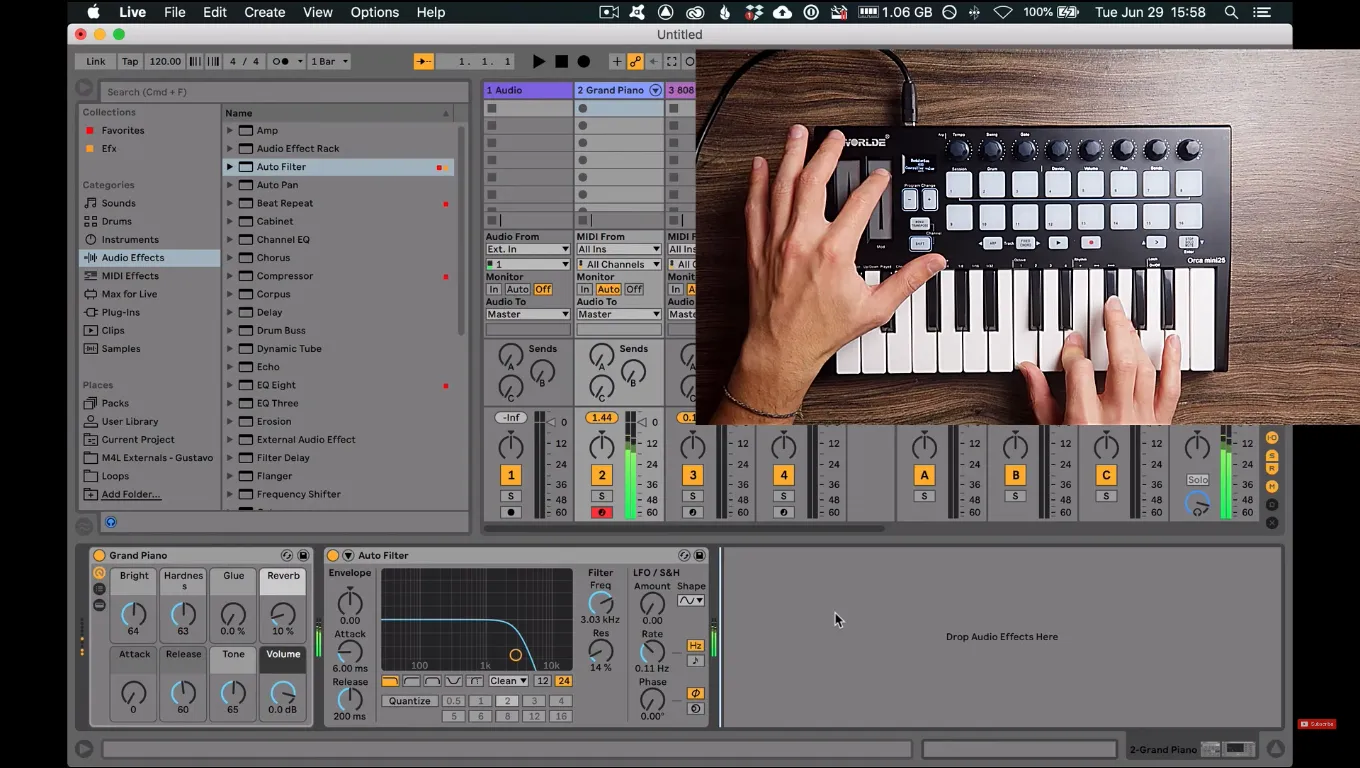The height and width of the screenshot is (768, 1360).
Task: Click the orange Automation Arm icon
Action: click(634, 61)
